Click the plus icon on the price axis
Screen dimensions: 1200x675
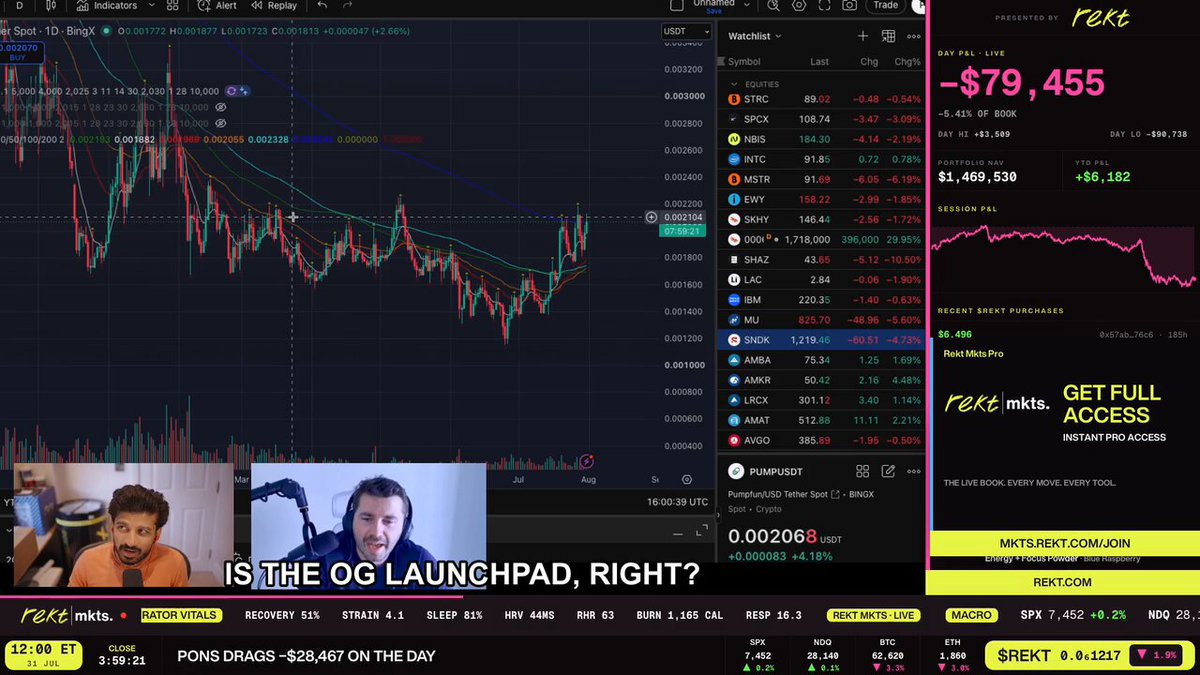click(x=651, y=217)
